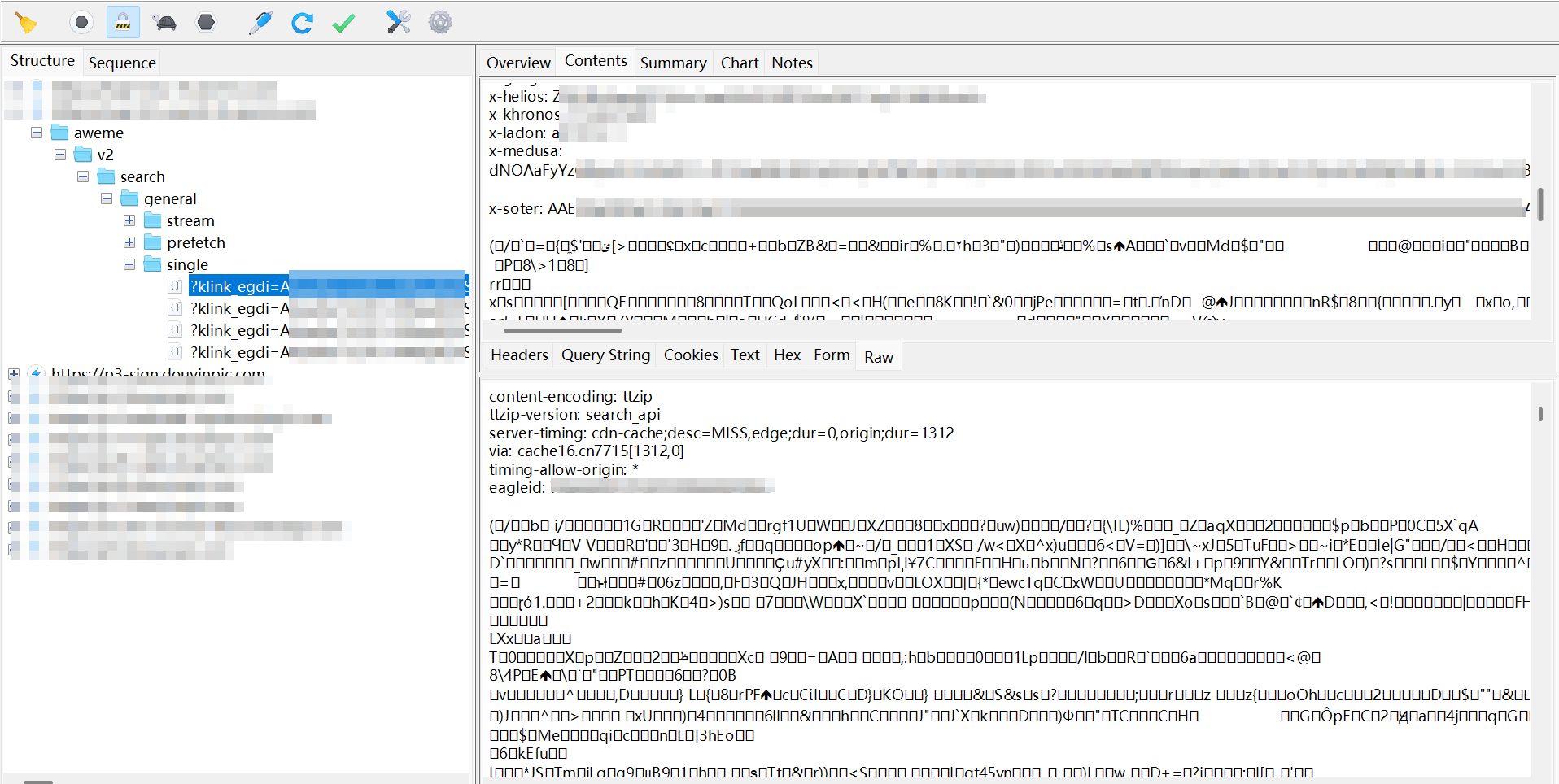
Task: Show the Hex view tab
Action: (788, 355)
